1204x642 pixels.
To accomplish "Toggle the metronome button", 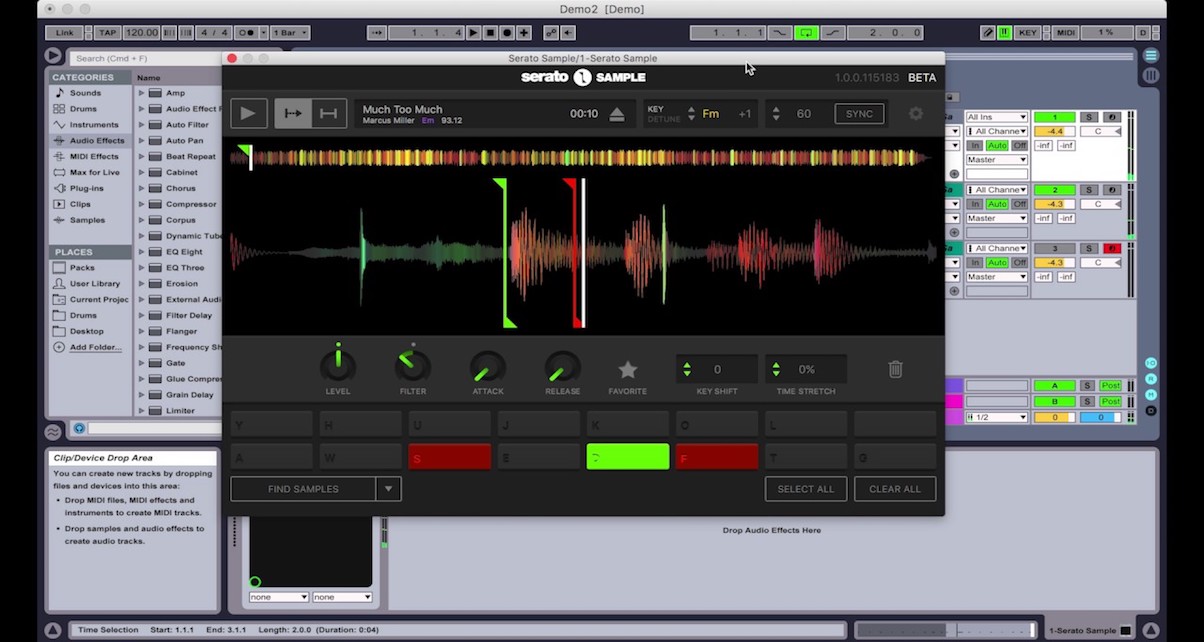I will pyautogui.click(x=245, y=33).
